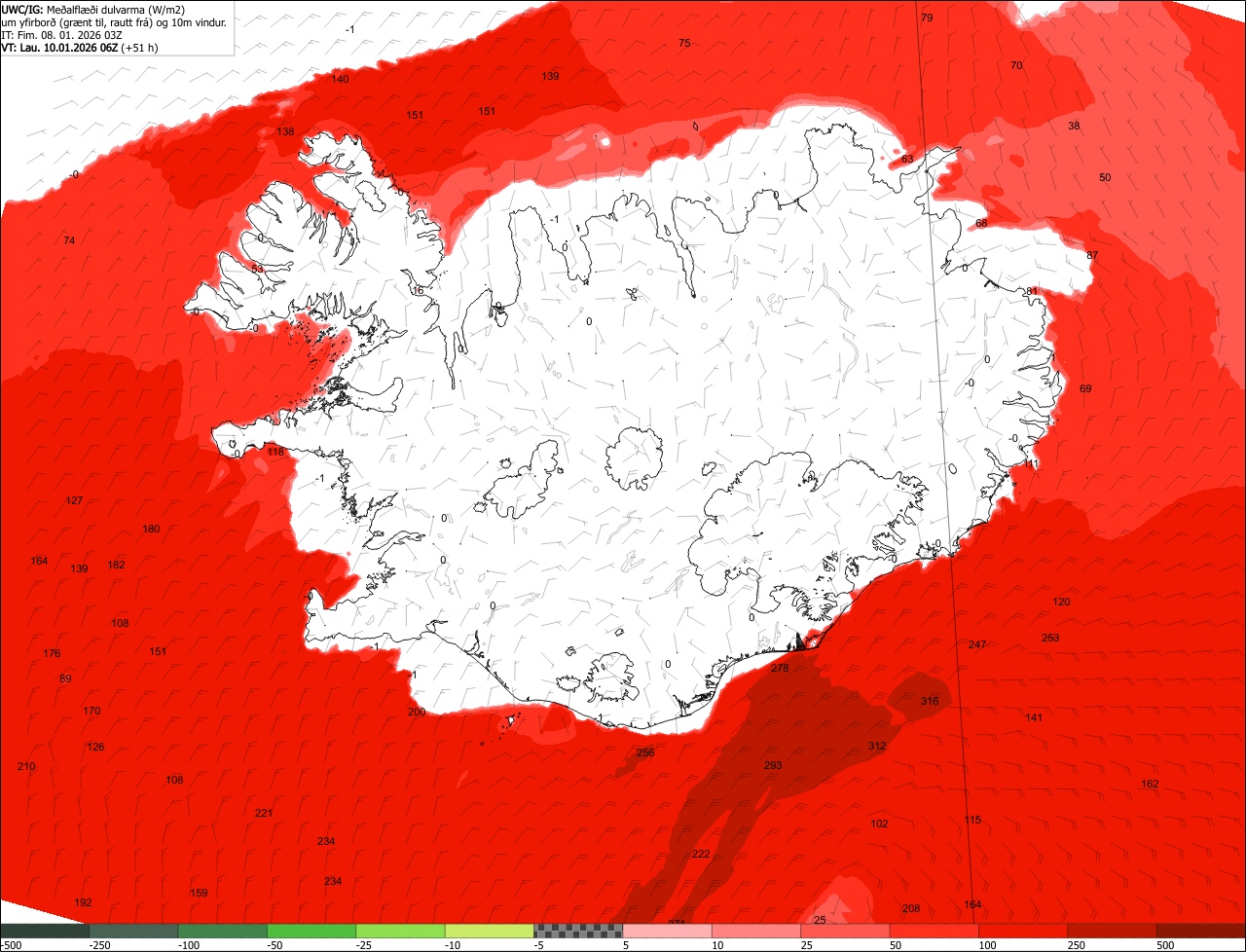Click the map value 74
Screen dimensions: 1246x952
click(x=69, y=241)
